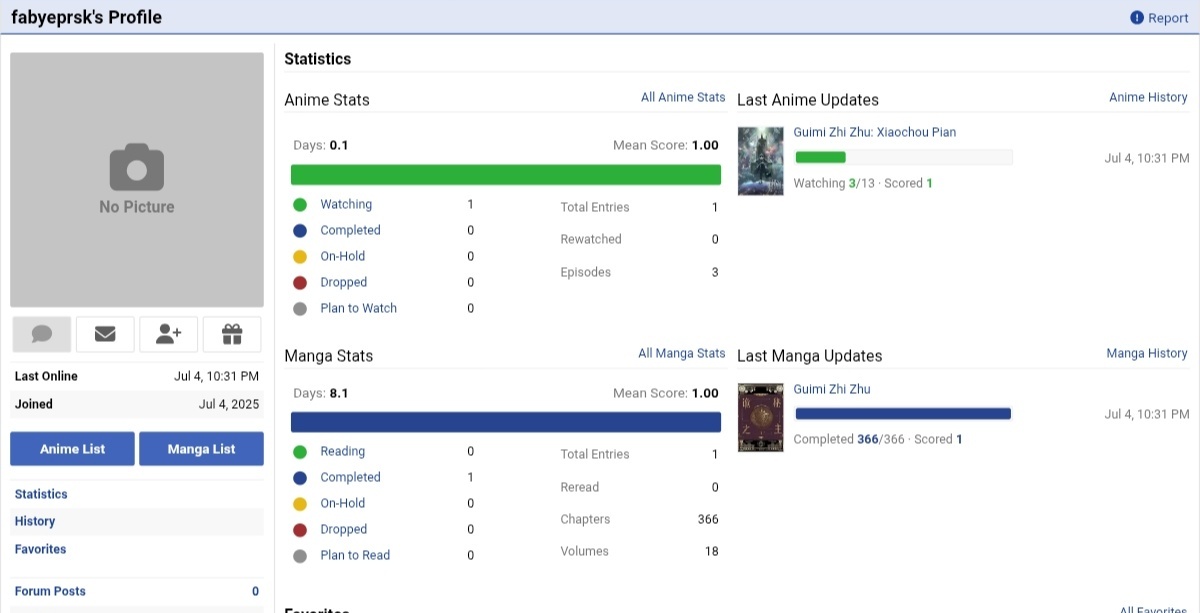Send a message via envelope icon
Viewport: 1200px width, 613px height.
[x=105, y=334]
